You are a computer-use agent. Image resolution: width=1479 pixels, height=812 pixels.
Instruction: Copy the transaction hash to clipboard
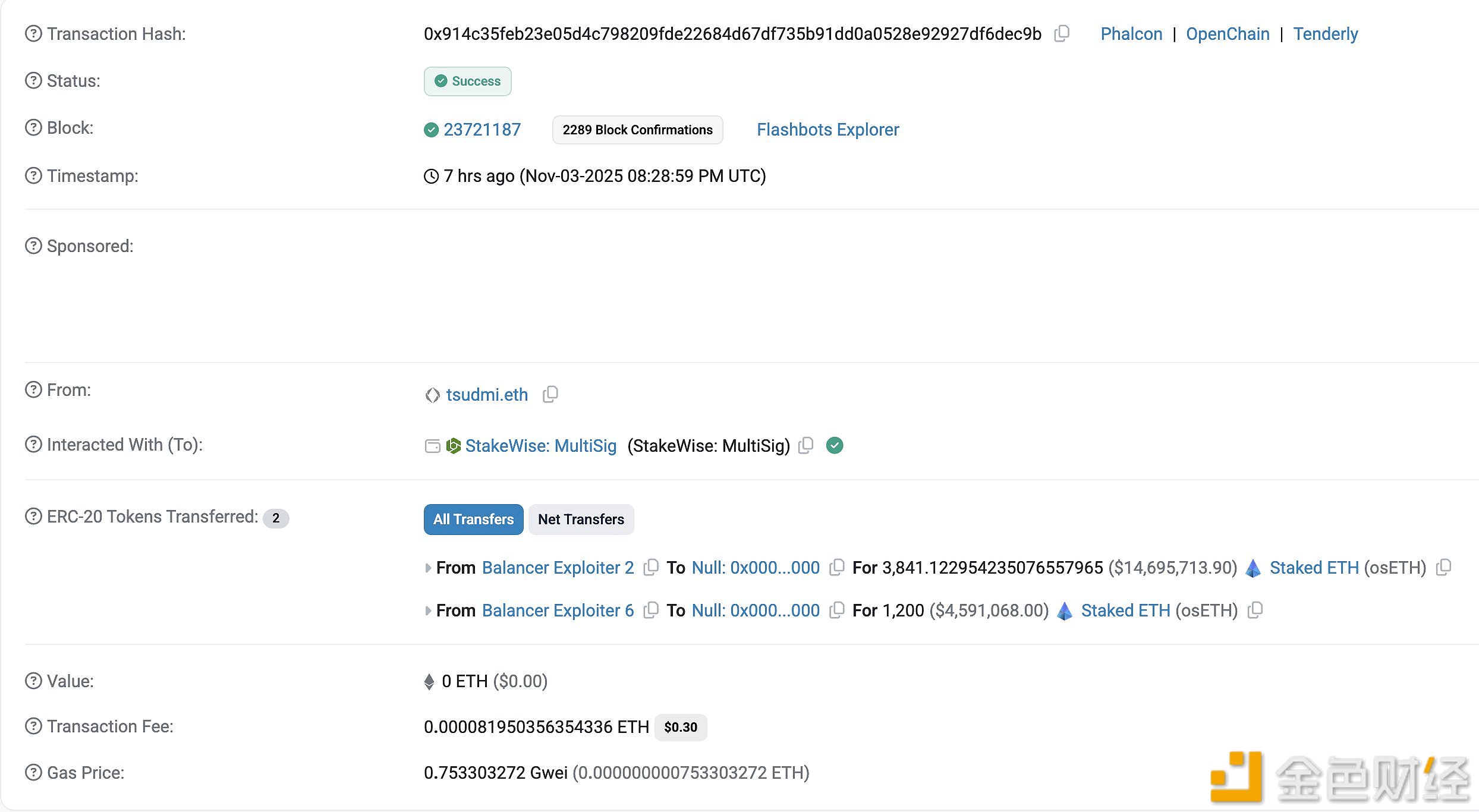[x=1062, y=34]
